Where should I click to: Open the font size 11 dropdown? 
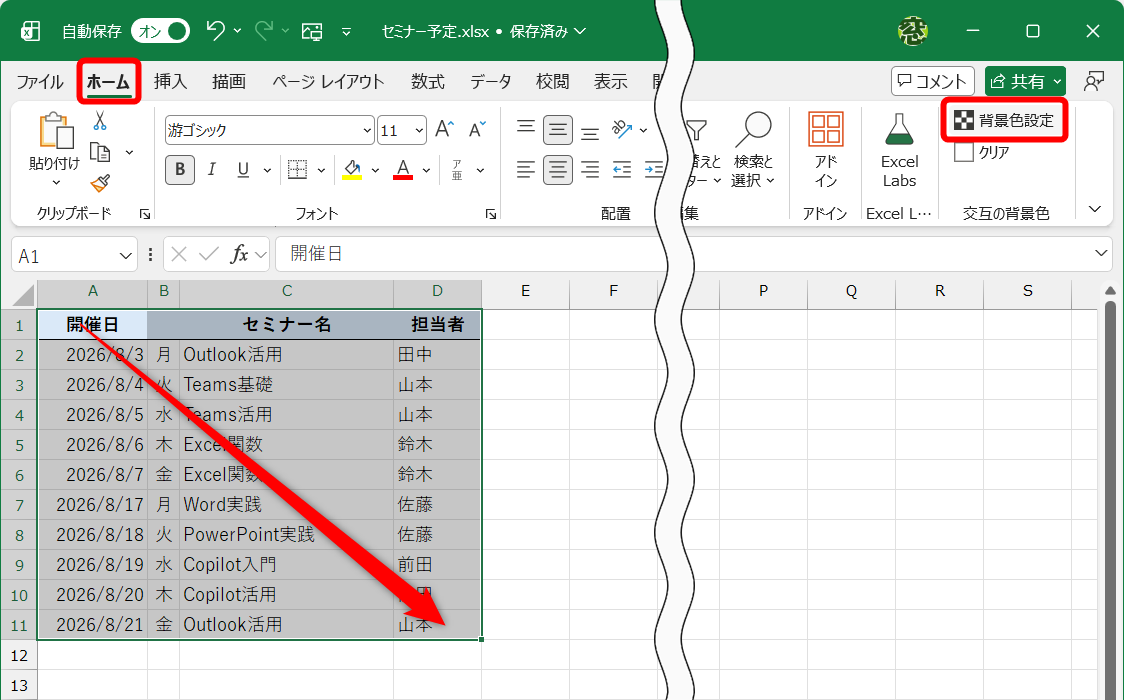pos(420,130)
